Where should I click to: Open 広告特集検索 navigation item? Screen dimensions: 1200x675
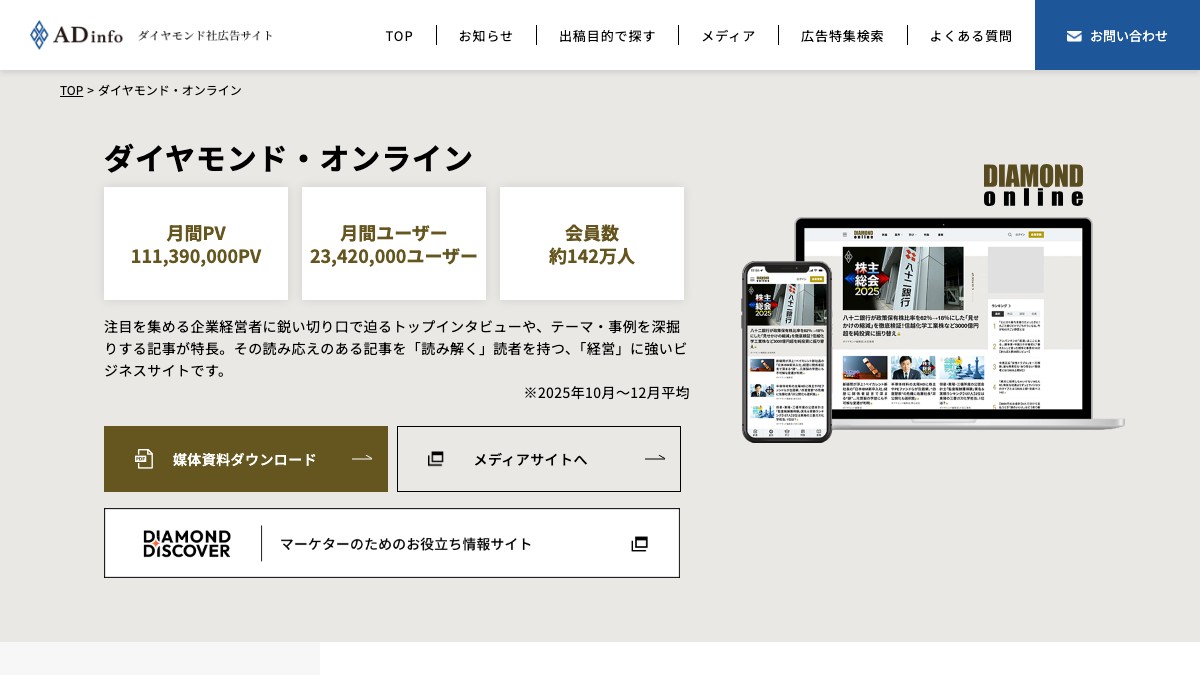842,35
